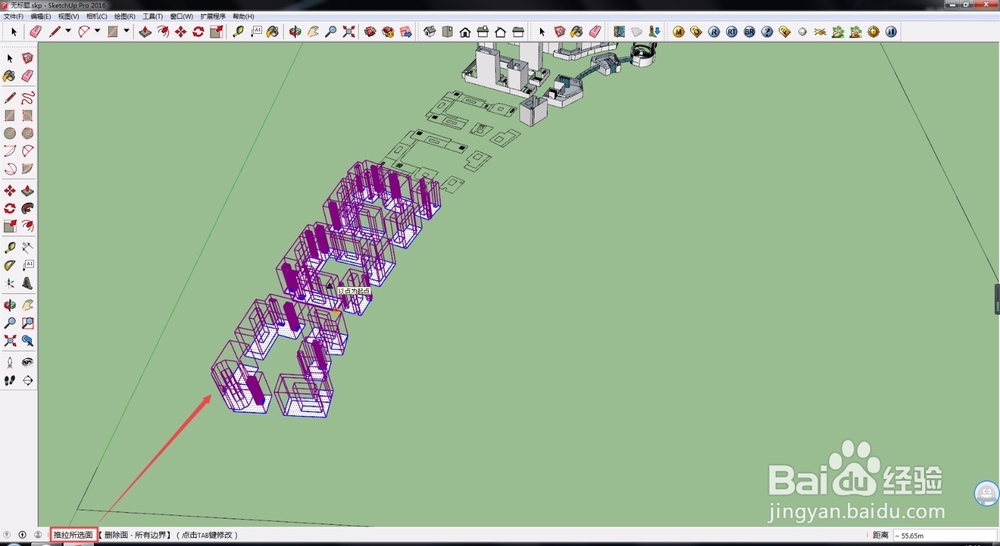Select the Zoom magnifier tool in top toolbar
The height and width of the screenshot is (546, 1000).
330,31
